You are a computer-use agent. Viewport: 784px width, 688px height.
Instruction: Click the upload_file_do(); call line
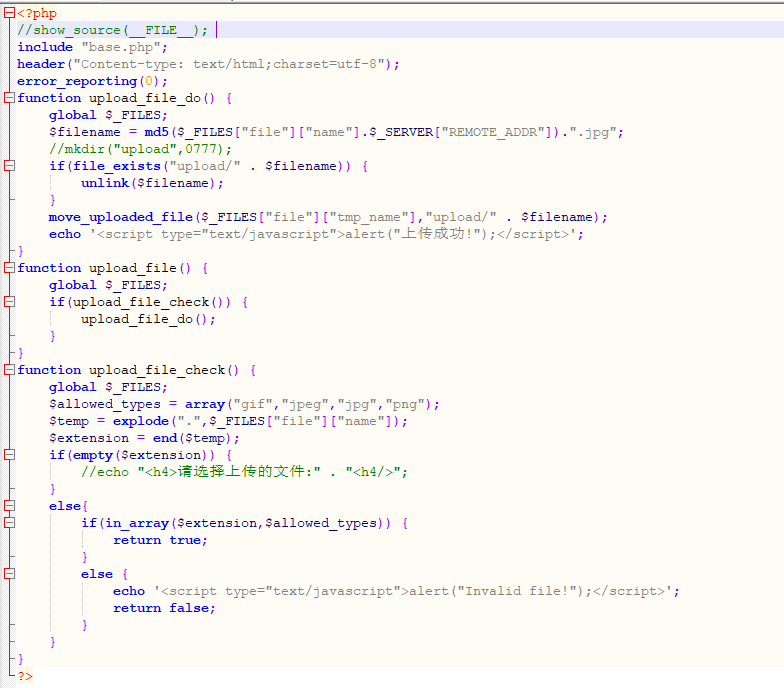click(x=148, y=319)
